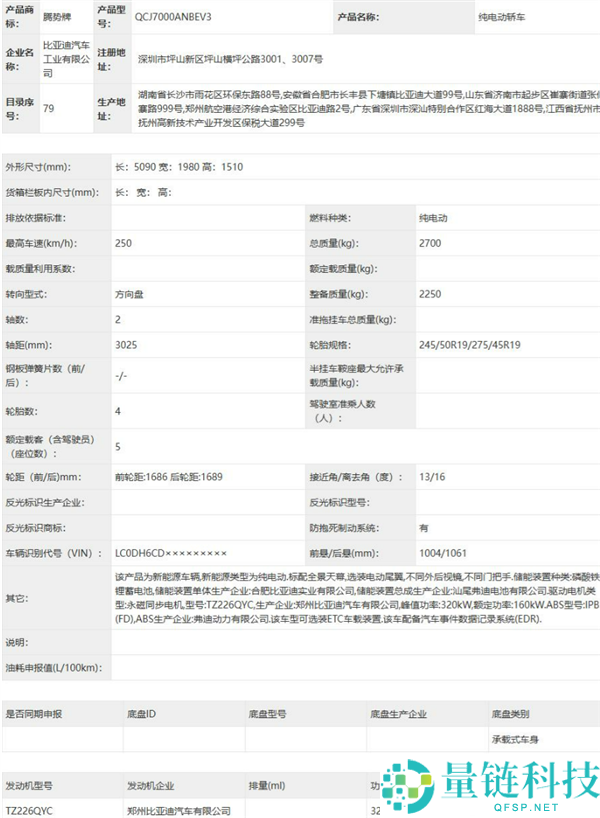
Task: Click the 前悬/后悬(mm) label
Action: click(x=344, y=553)
